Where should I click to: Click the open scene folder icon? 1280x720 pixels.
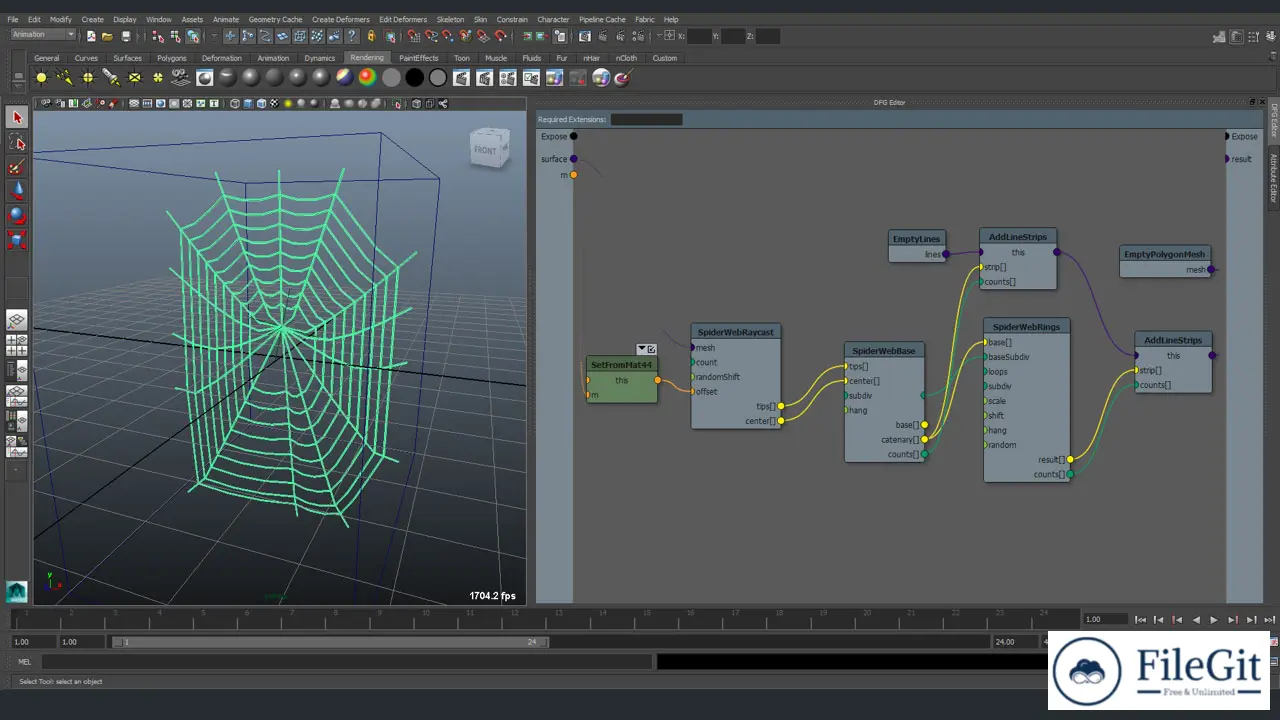click(107, 36)
